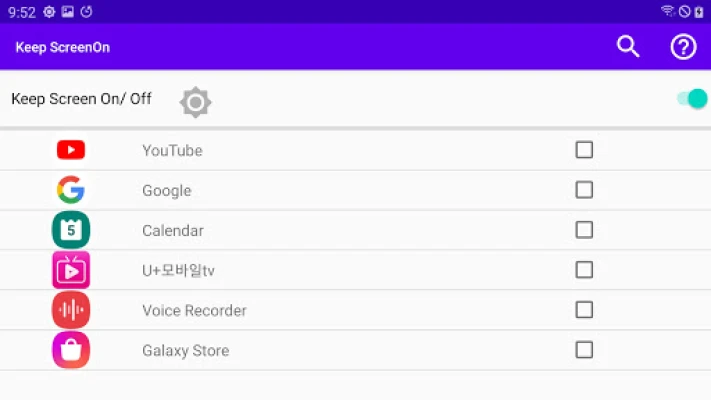The image size is (711, 400).
Task: Tap the Voice Recorder app icon
Action: click(71, 310)
